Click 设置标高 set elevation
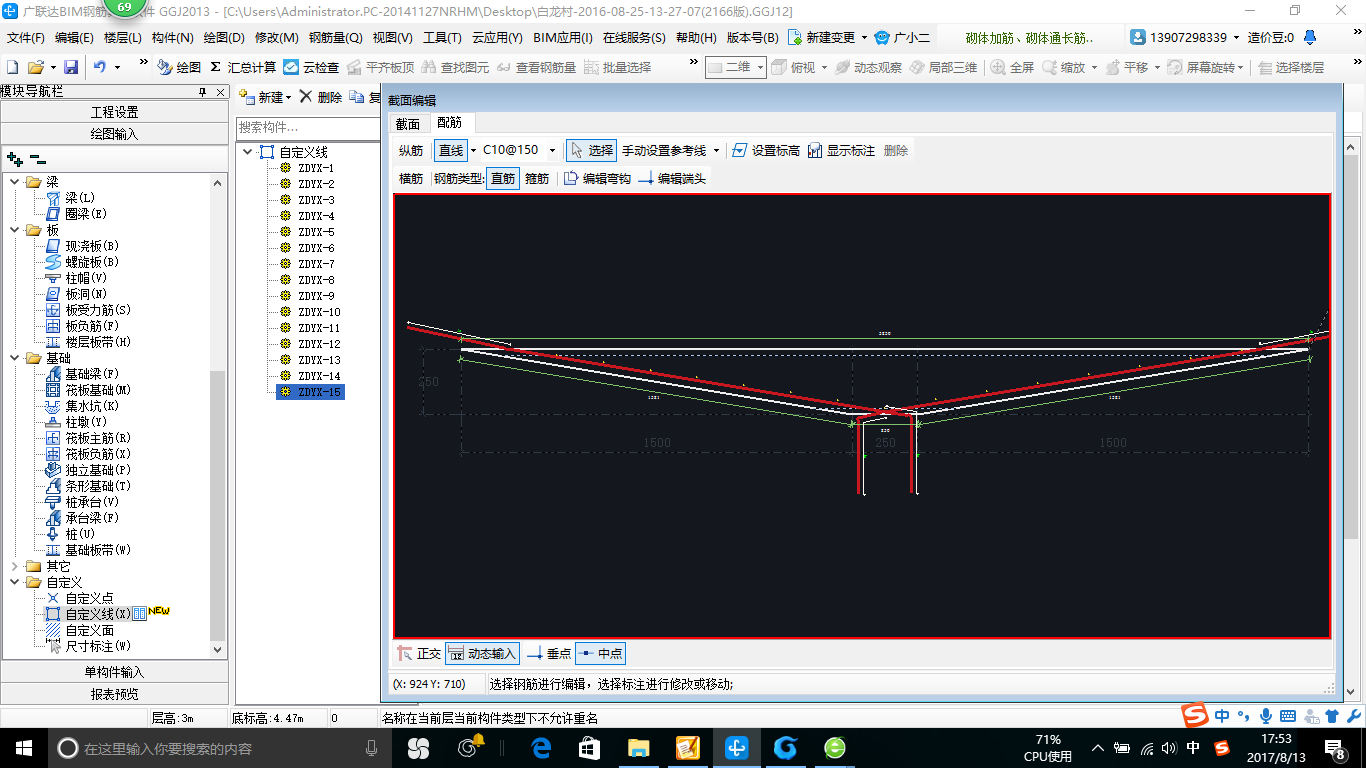1366x768 pixels. tap(766, 150)
